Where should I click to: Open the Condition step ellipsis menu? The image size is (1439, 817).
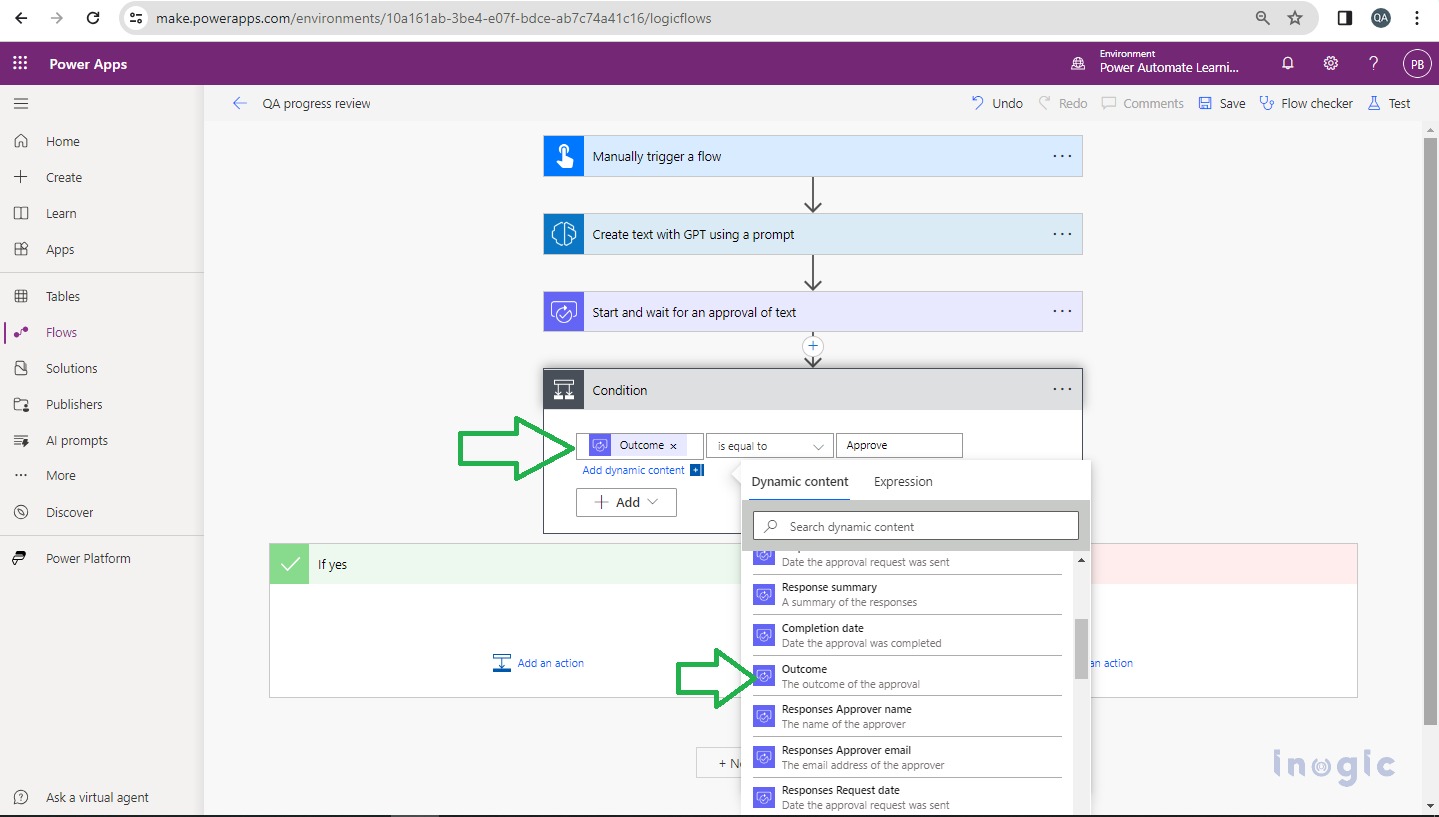click(x=1062, y=390)
